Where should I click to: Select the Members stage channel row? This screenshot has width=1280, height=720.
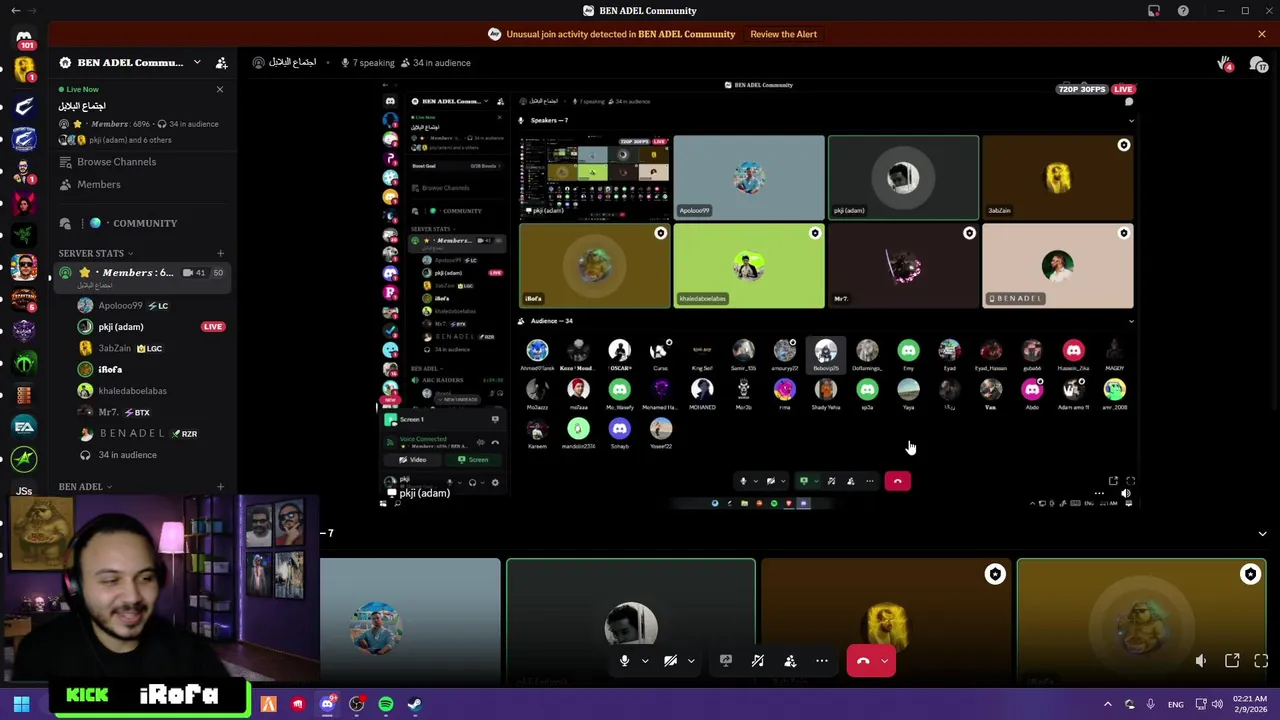tap(140, 278)
